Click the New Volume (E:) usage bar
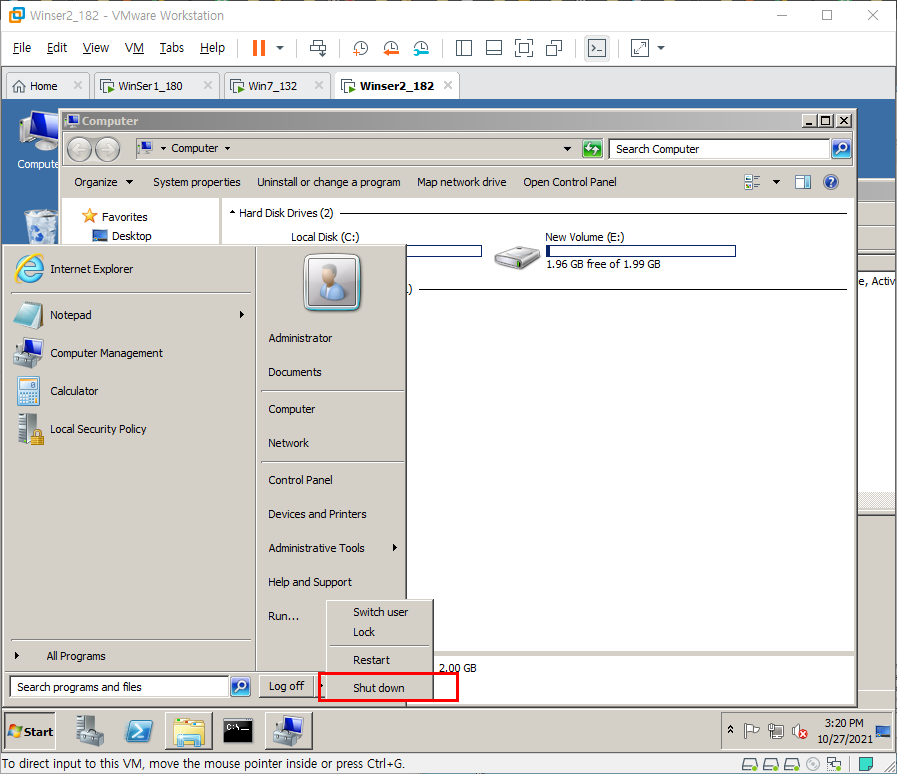Image resolution: width=897 pixels, height=774 pixels. tap(641, 251)
